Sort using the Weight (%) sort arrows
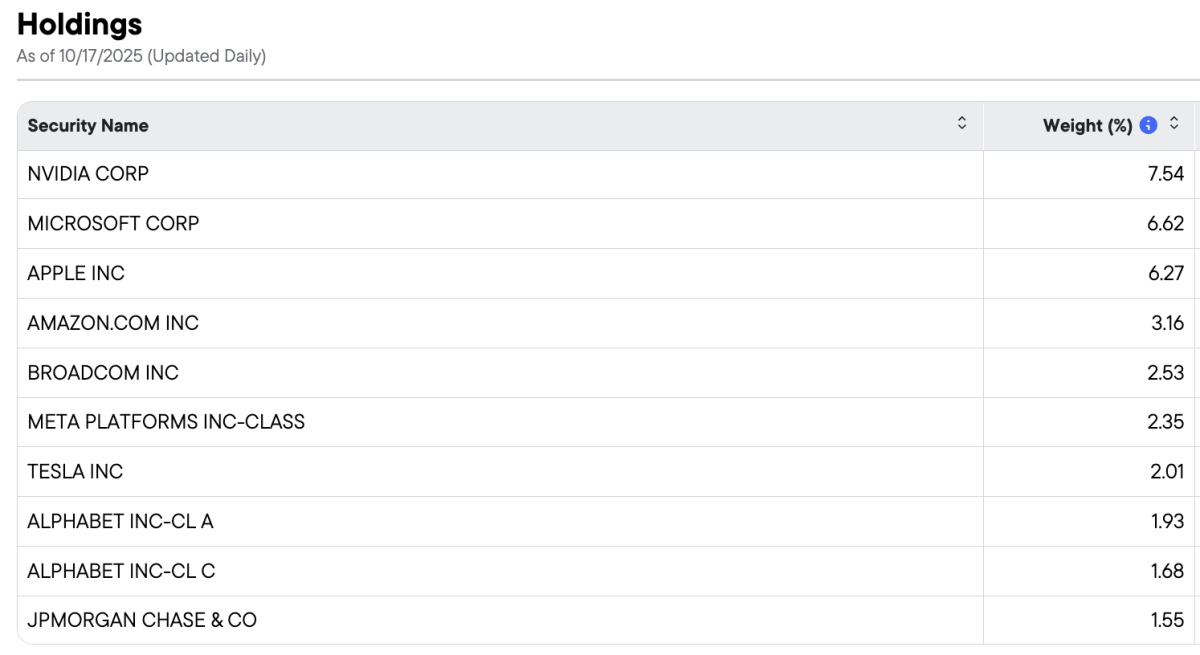 tap(1175, 124)
